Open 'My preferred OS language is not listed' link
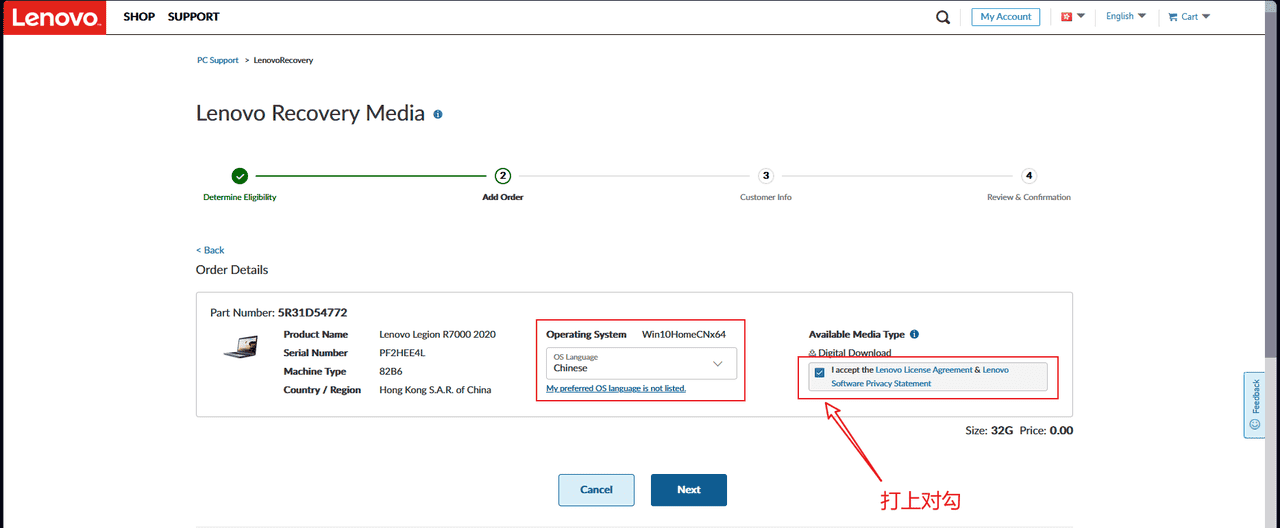The width and height of the screenshot is (1280, 528). tap(616, 388)
